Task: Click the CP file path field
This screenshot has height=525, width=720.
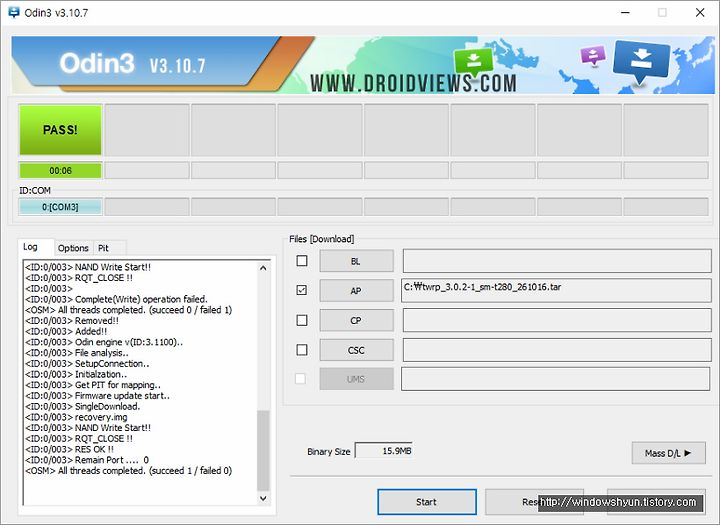Action: click(x=557, y=320)
